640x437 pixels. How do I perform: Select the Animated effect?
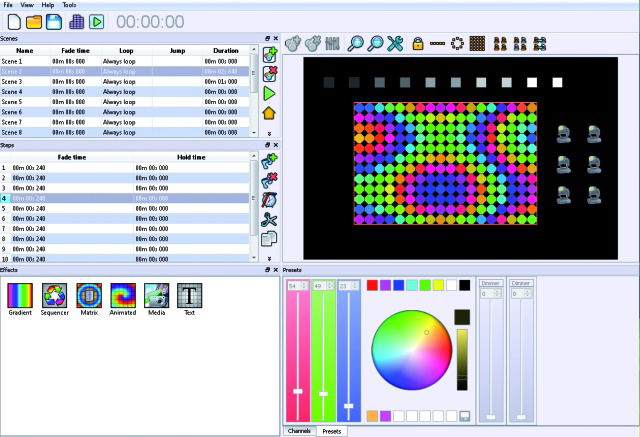(x=123, y=295)
